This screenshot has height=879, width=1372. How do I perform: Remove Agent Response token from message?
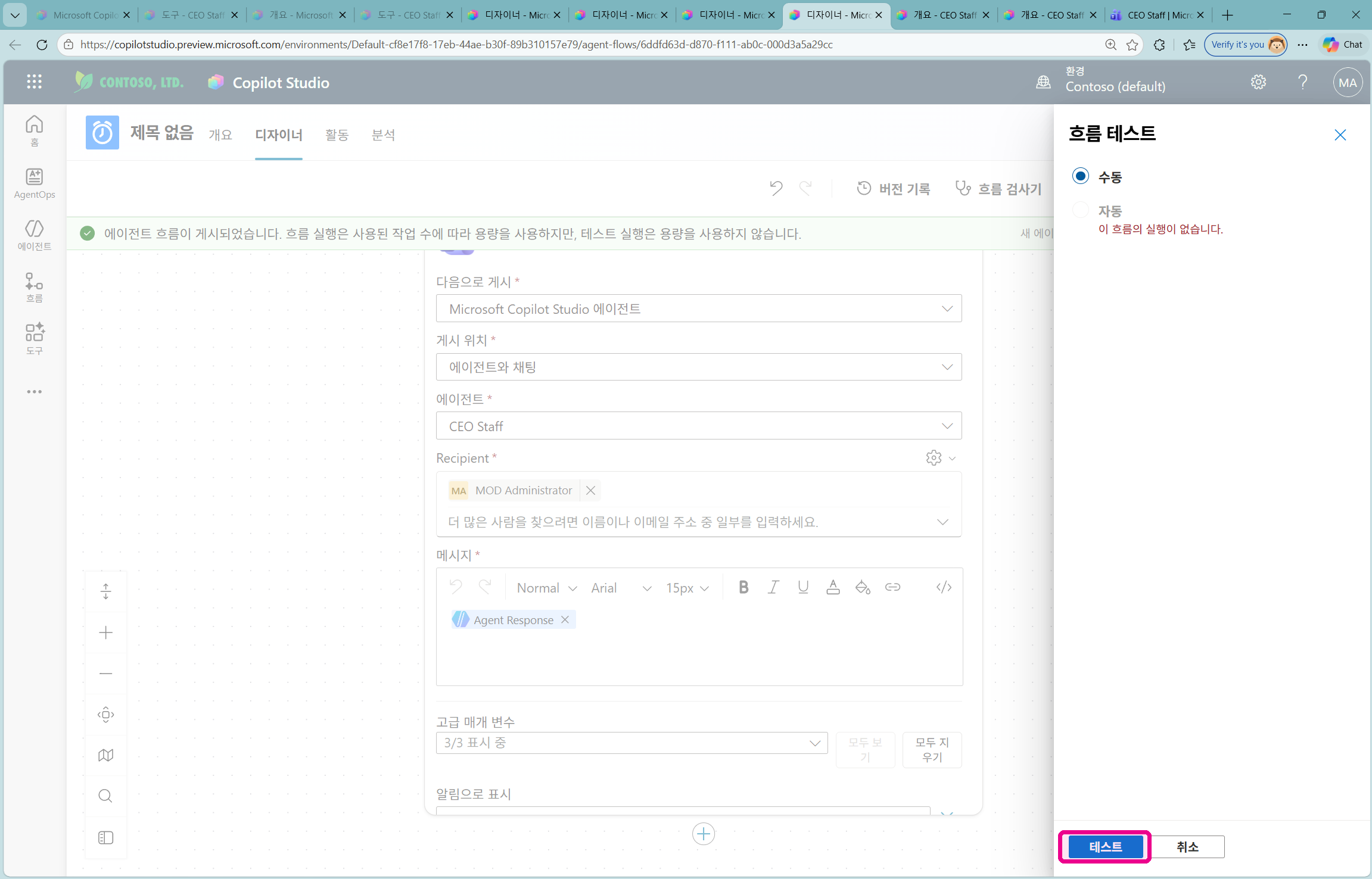click(565, 620)
